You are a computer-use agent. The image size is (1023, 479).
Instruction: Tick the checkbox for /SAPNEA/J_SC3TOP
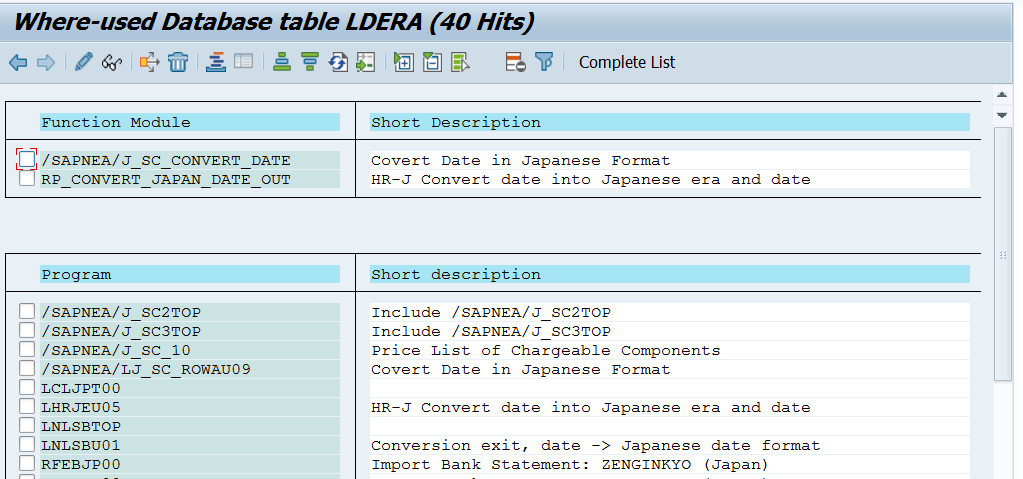tap(27, 331)
